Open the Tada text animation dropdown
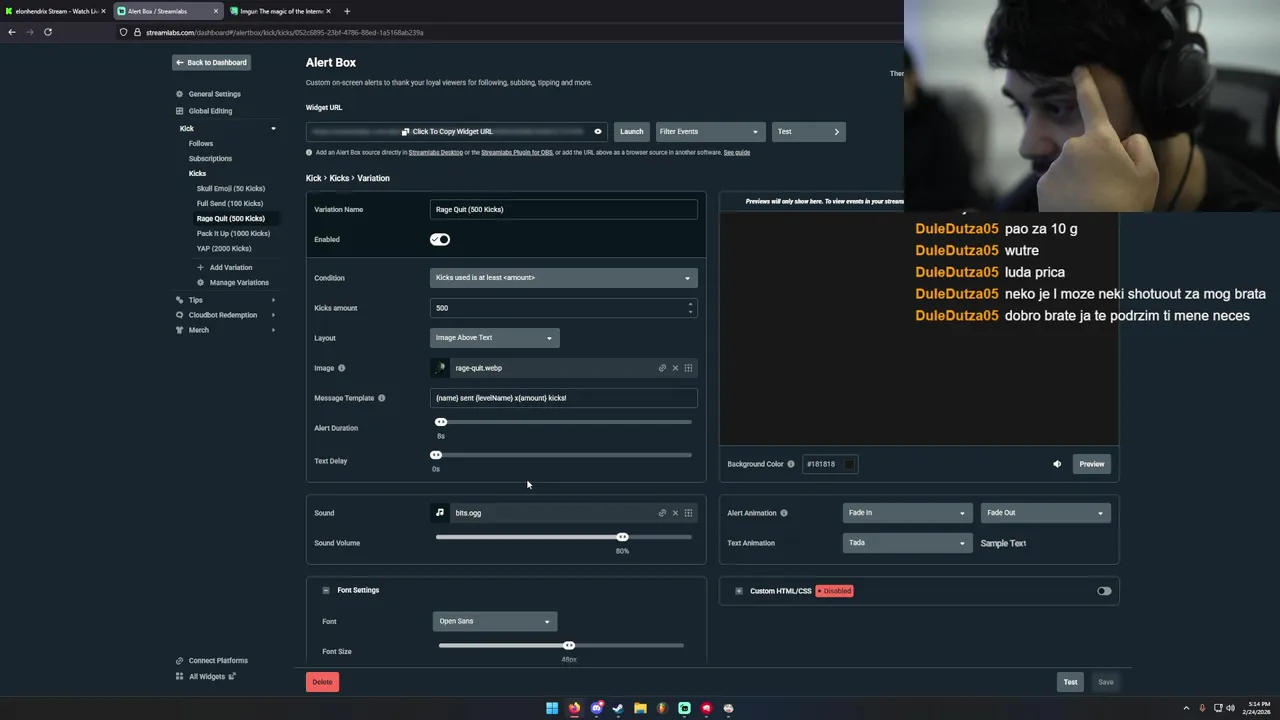Image resolution: width=1280 pixels, height=720 pixels. [906, 543]
